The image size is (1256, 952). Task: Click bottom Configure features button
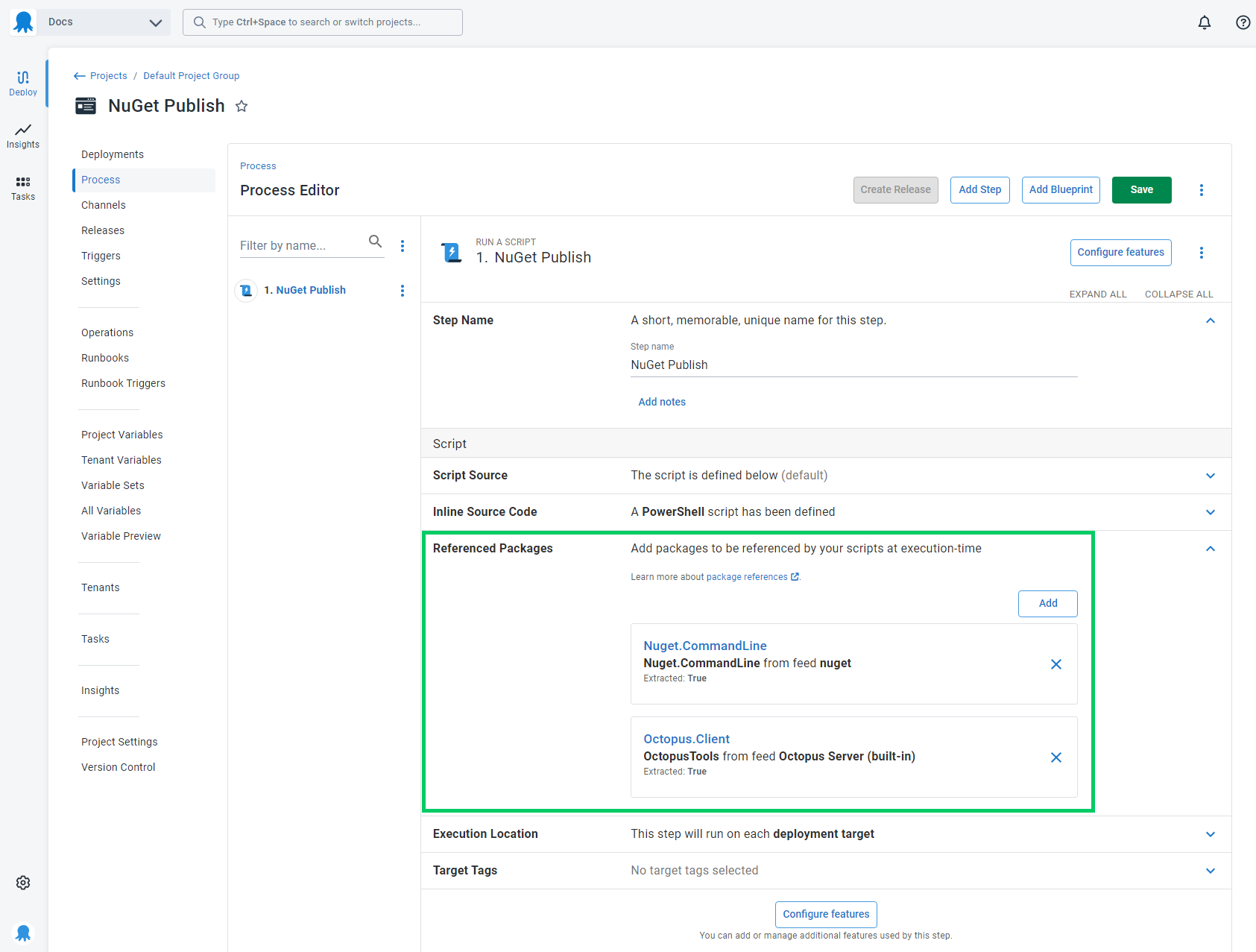[826, 915]
